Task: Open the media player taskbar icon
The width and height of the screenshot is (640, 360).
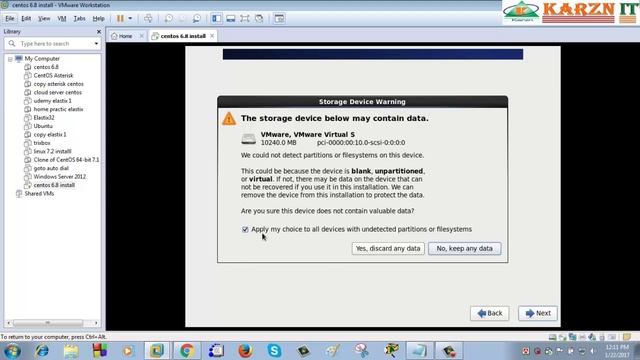Action: tap(128, 351)
